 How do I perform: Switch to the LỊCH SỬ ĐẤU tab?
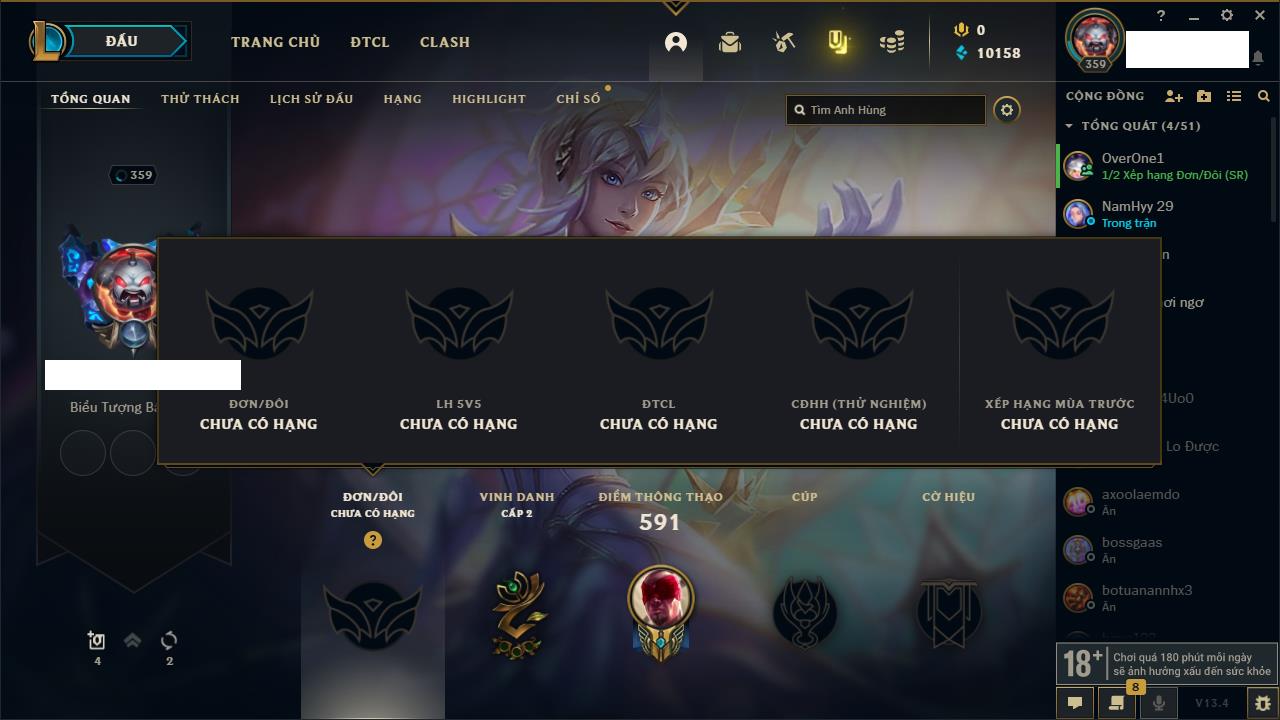pyautogui.click(x=311, y=99)
